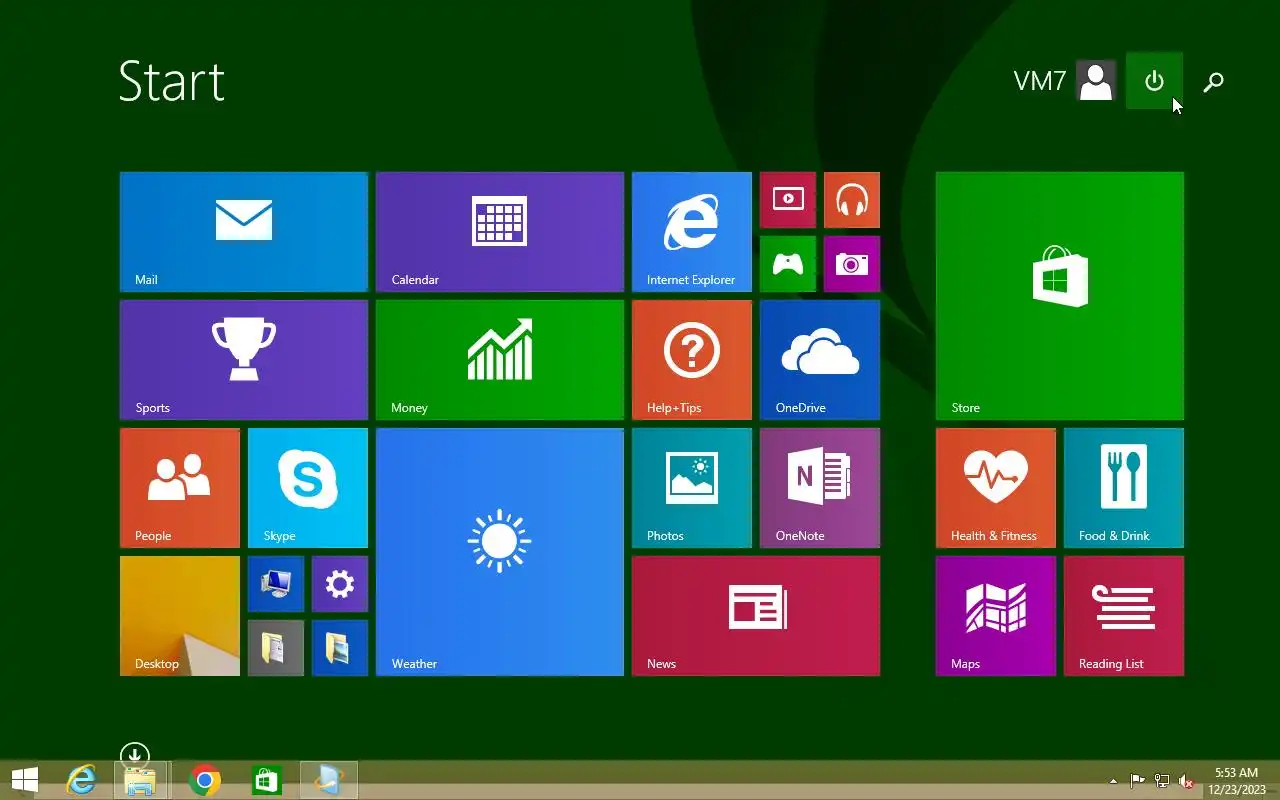
Task: Open Windows Store from the taskbar
Action: pos(267,780)
